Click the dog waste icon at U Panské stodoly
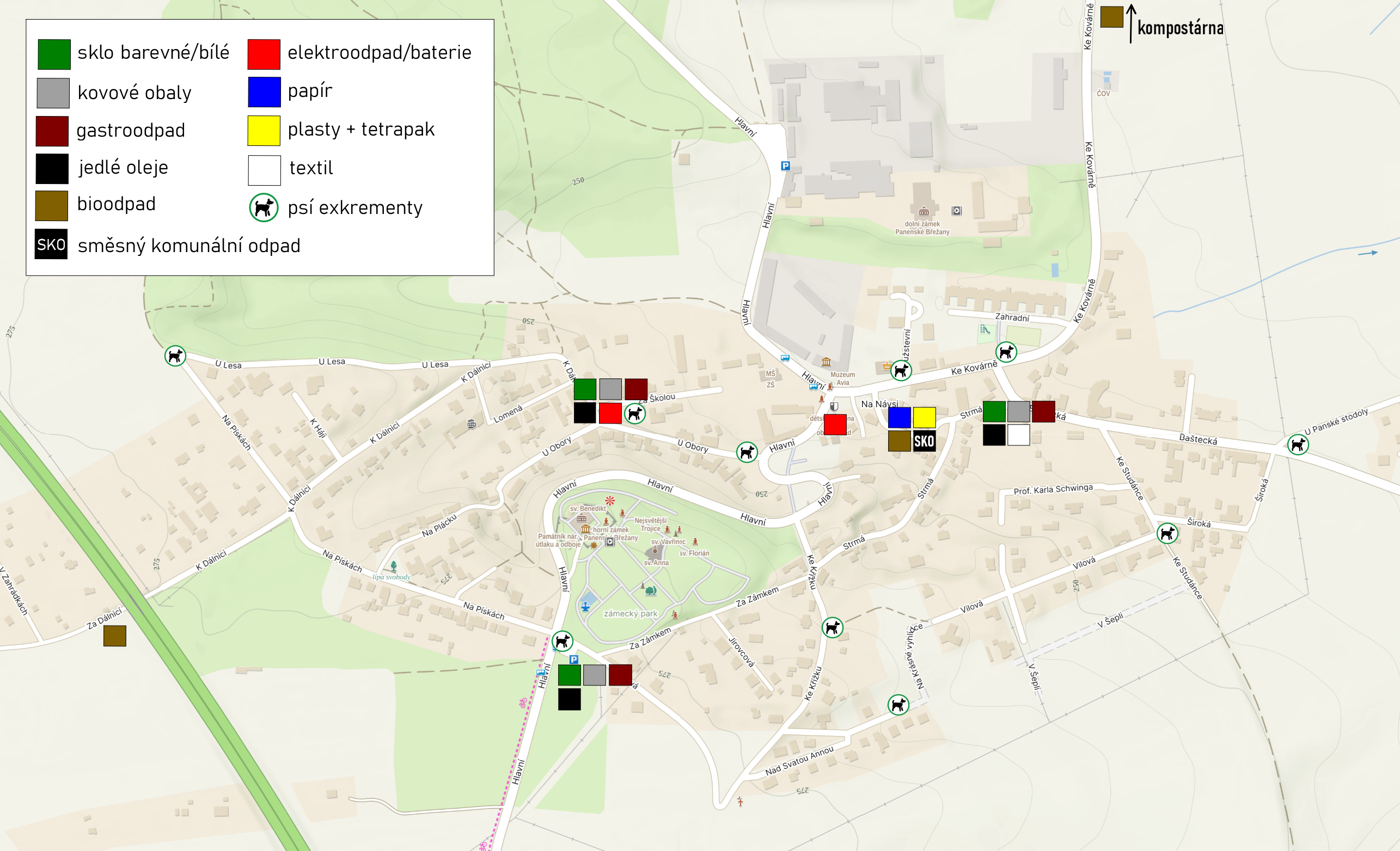The width and height of the screenshot is (1400, 851). point(1298,444)
